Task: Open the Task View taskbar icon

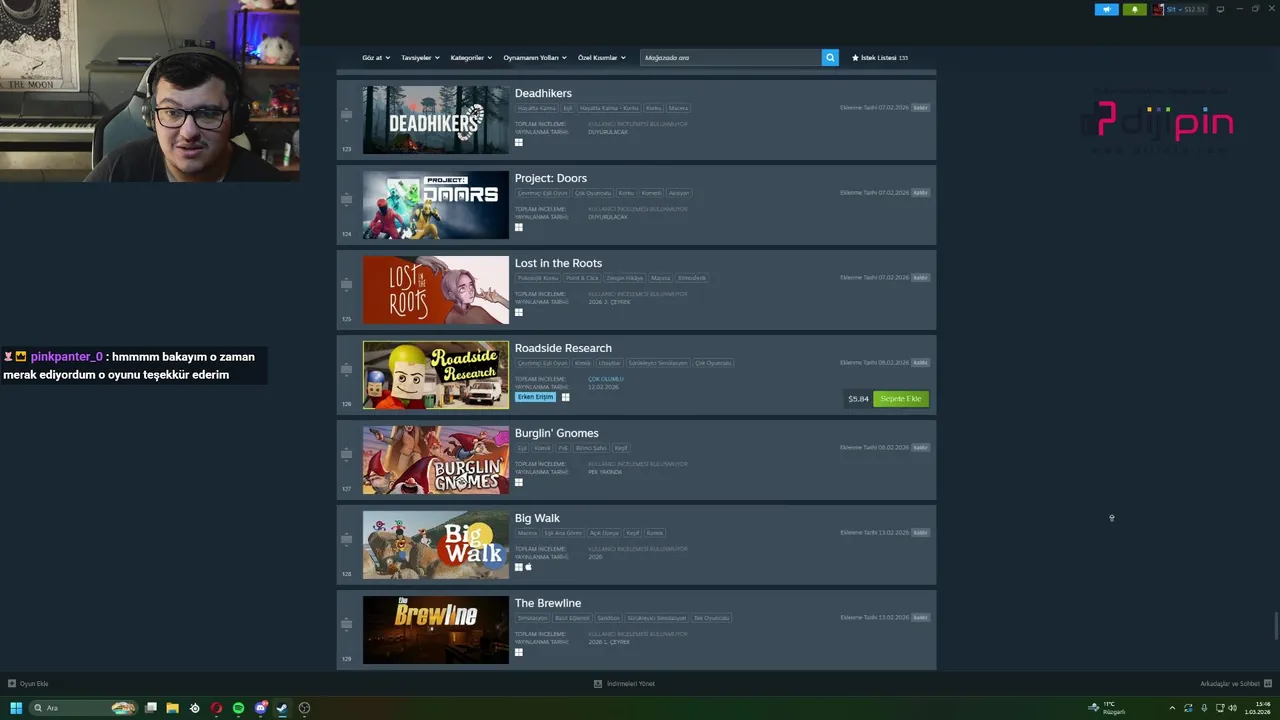Action: click(x=150, y=708)
